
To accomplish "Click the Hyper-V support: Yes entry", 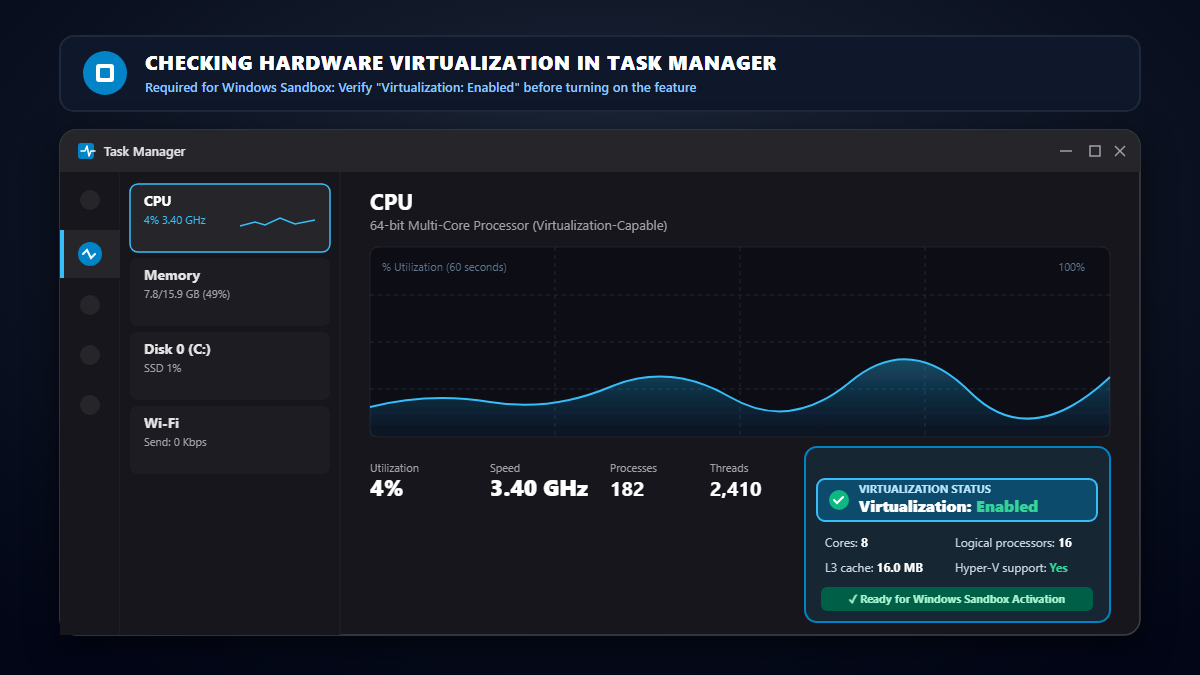I will point(1011,568).
